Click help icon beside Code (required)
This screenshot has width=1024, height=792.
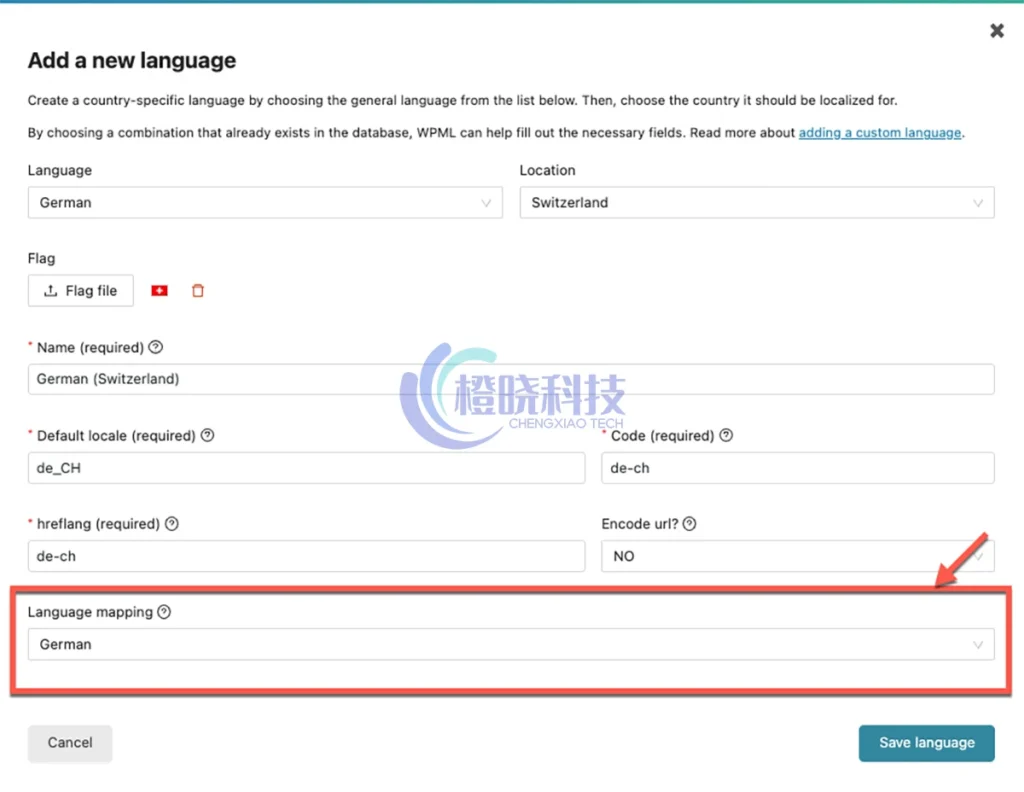(726, 436)
